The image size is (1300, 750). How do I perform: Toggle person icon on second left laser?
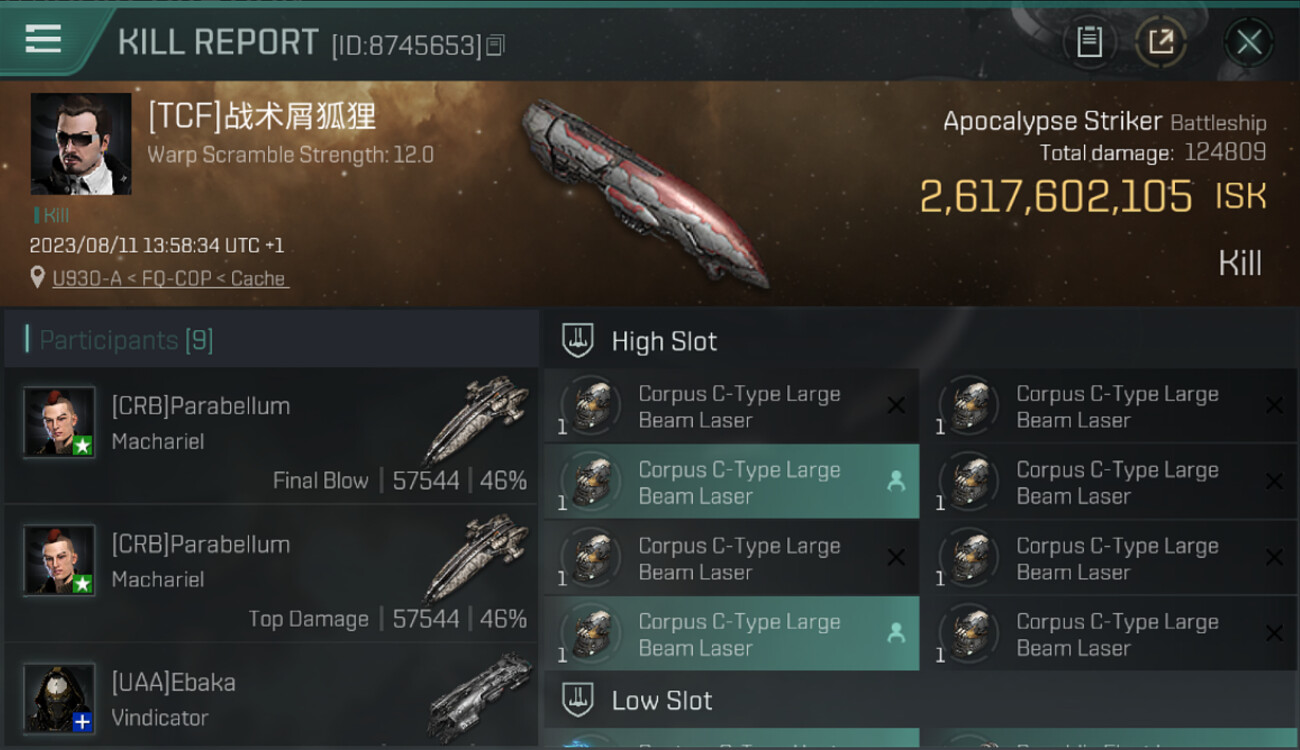[896, 482]
